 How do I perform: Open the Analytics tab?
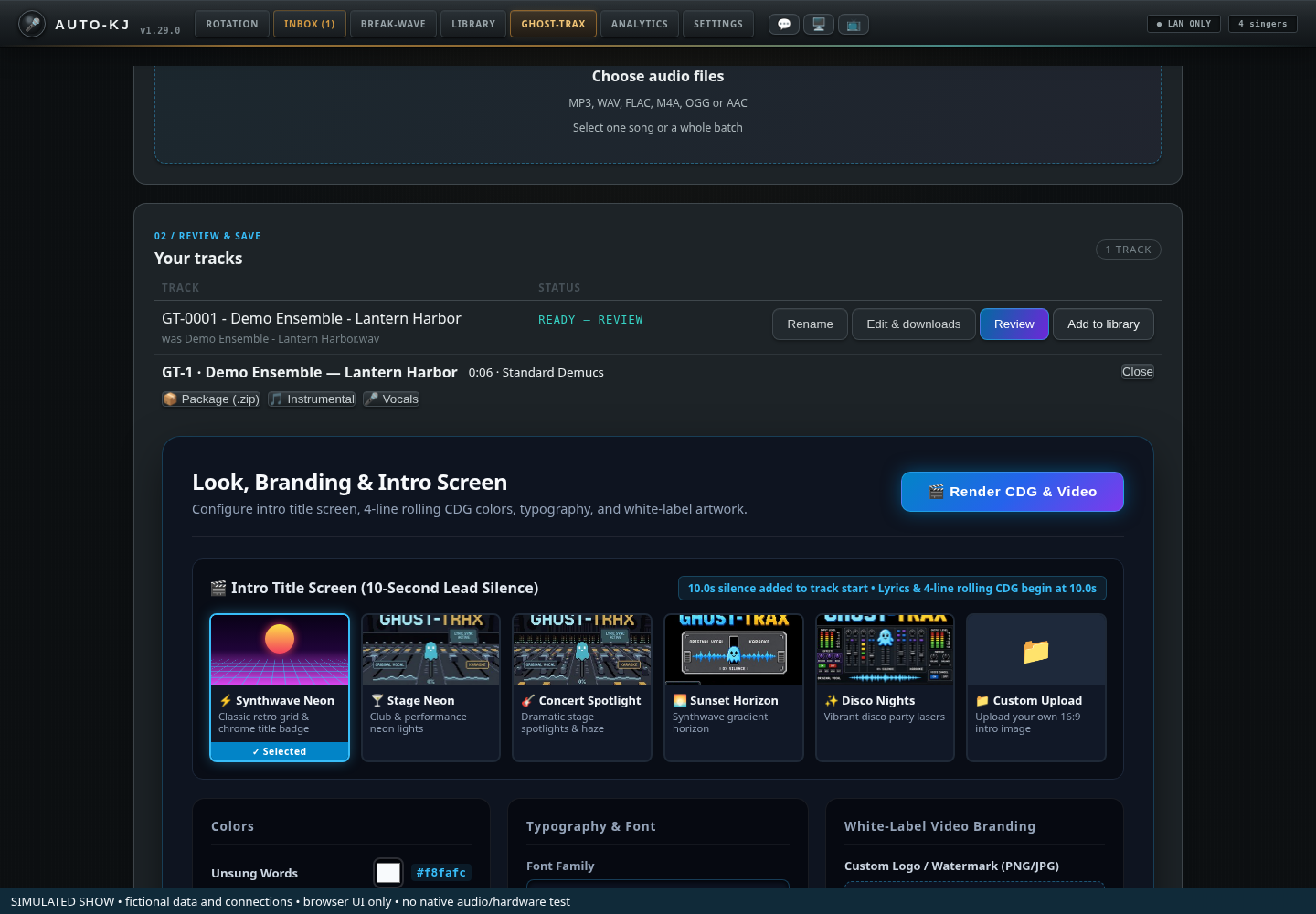[x=640, y=24]
